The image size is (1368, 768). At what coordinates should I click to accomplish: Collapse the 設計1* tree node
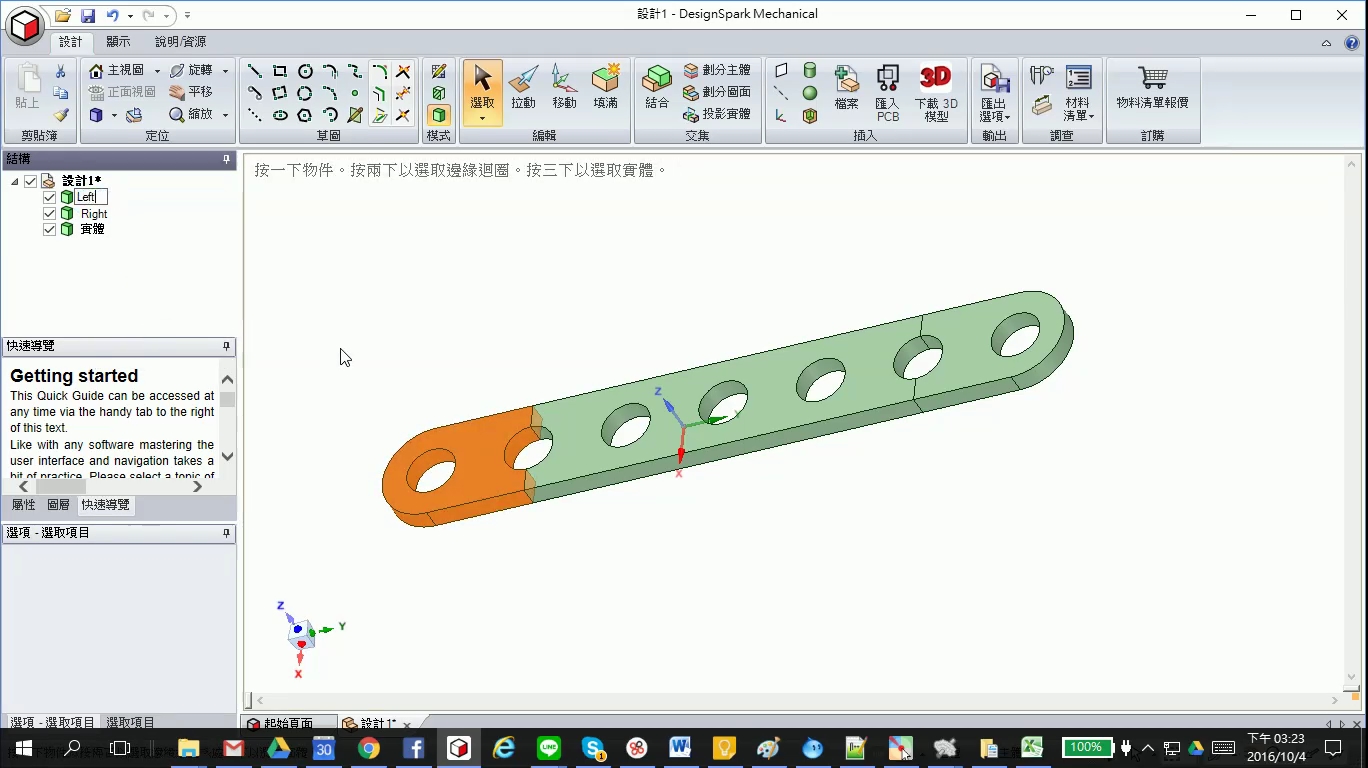pos(15,181)
